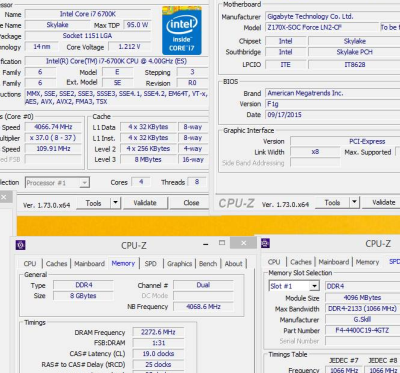Click CPU-Z app icon in SPD window title bar
This screenshot has height=373, width=400.
(265, 243)
